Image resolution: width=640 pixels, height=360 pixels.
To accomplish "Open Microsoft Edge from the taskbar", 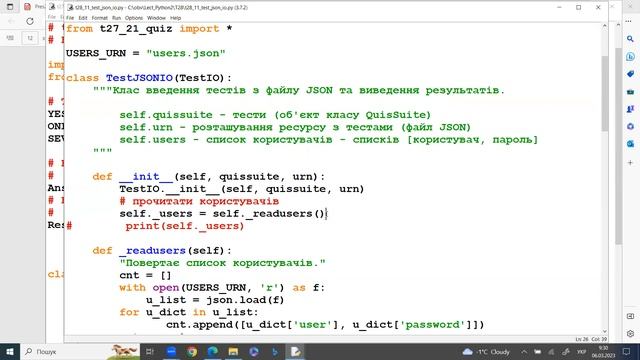I will coord(213,351).
